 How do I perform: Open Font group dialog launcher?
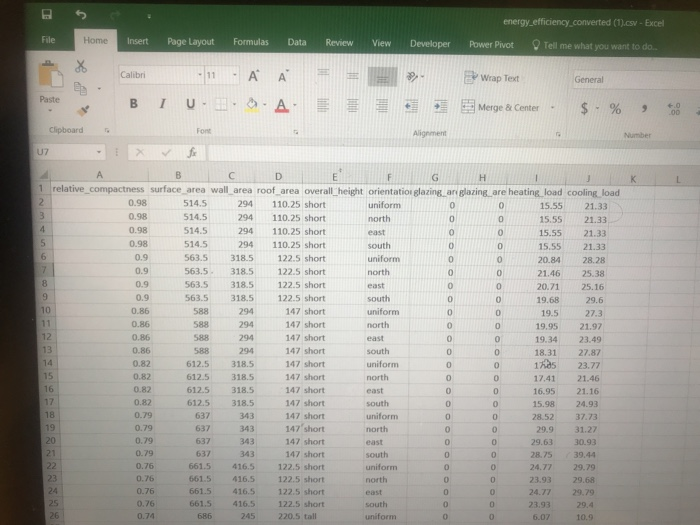(296, 132)
